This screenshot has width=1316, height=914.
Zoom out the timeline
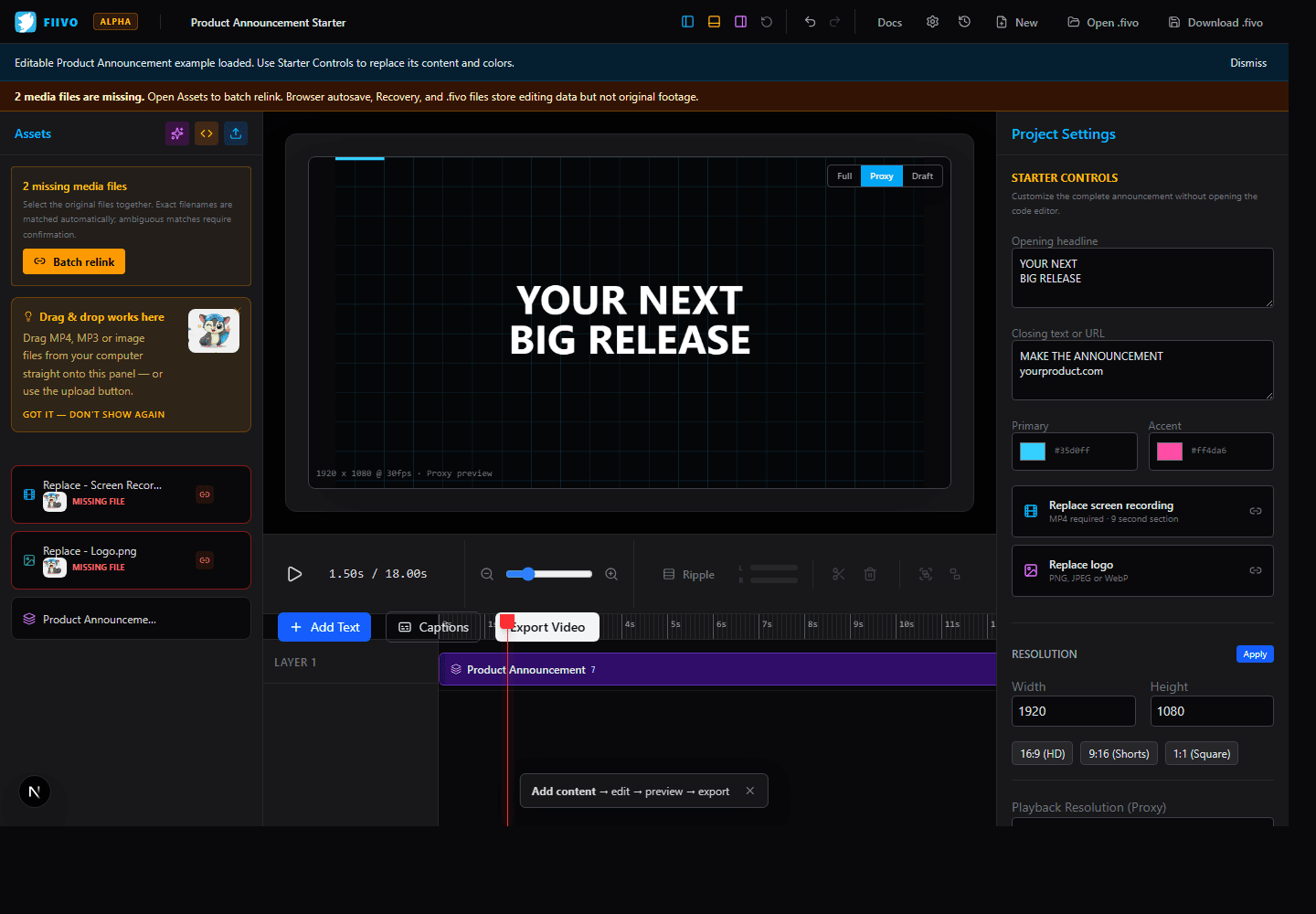tap(487, 574)
